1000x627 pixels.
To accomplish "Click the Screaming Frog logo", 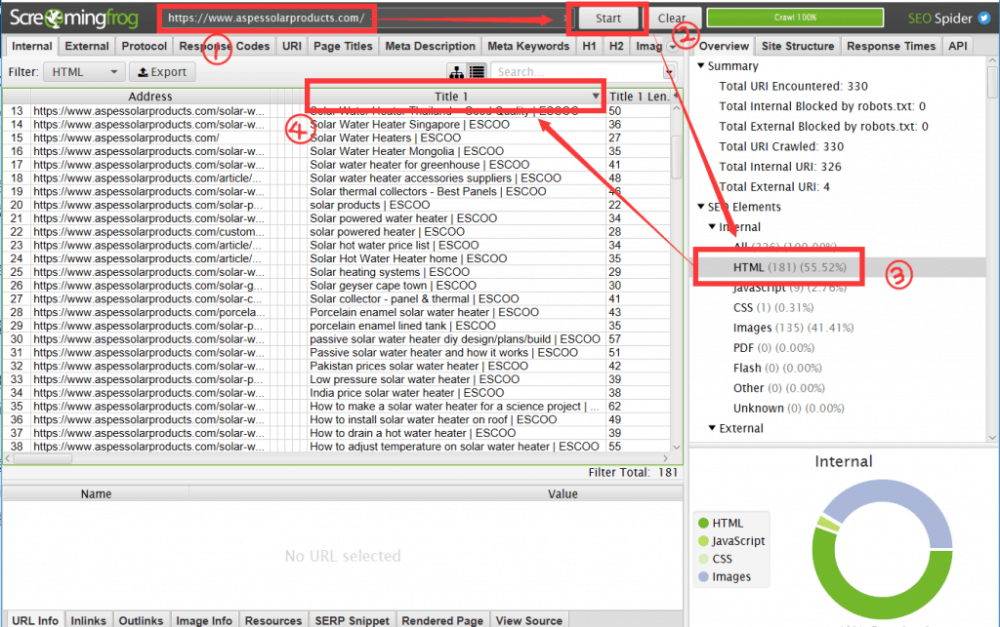I will [x=76, y=18].
